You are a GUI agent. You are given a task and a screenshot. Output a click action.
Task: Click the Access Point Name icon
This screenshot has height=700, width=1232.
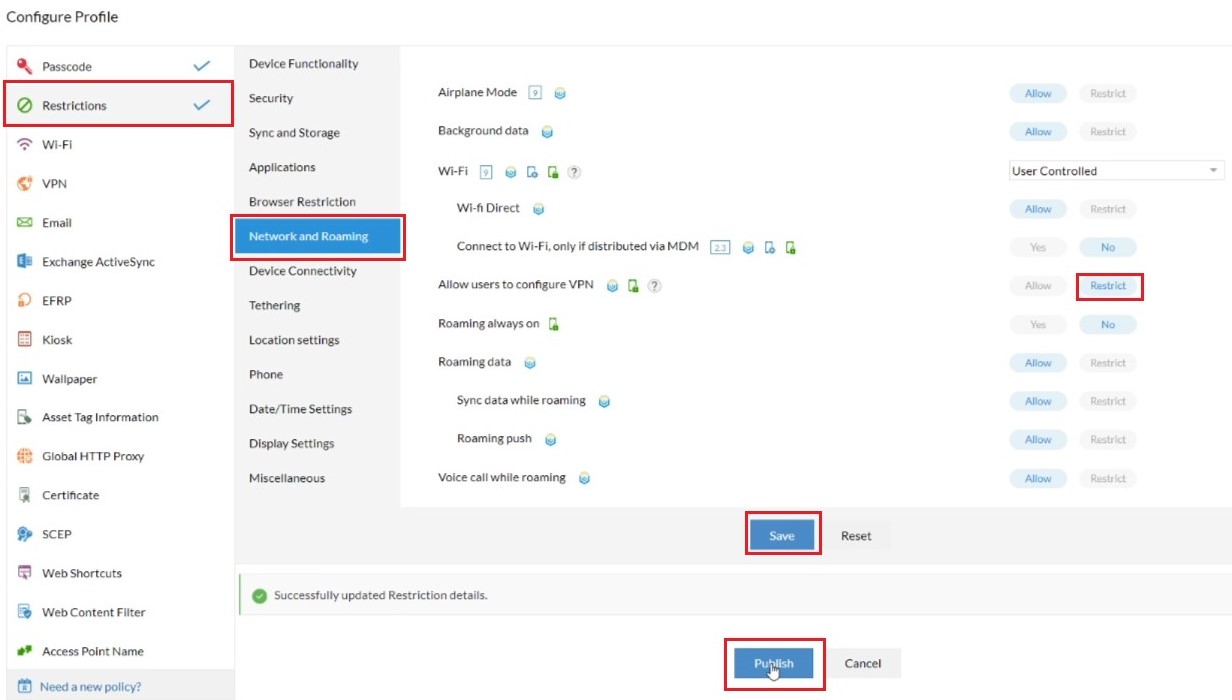[x=25, y=652]
